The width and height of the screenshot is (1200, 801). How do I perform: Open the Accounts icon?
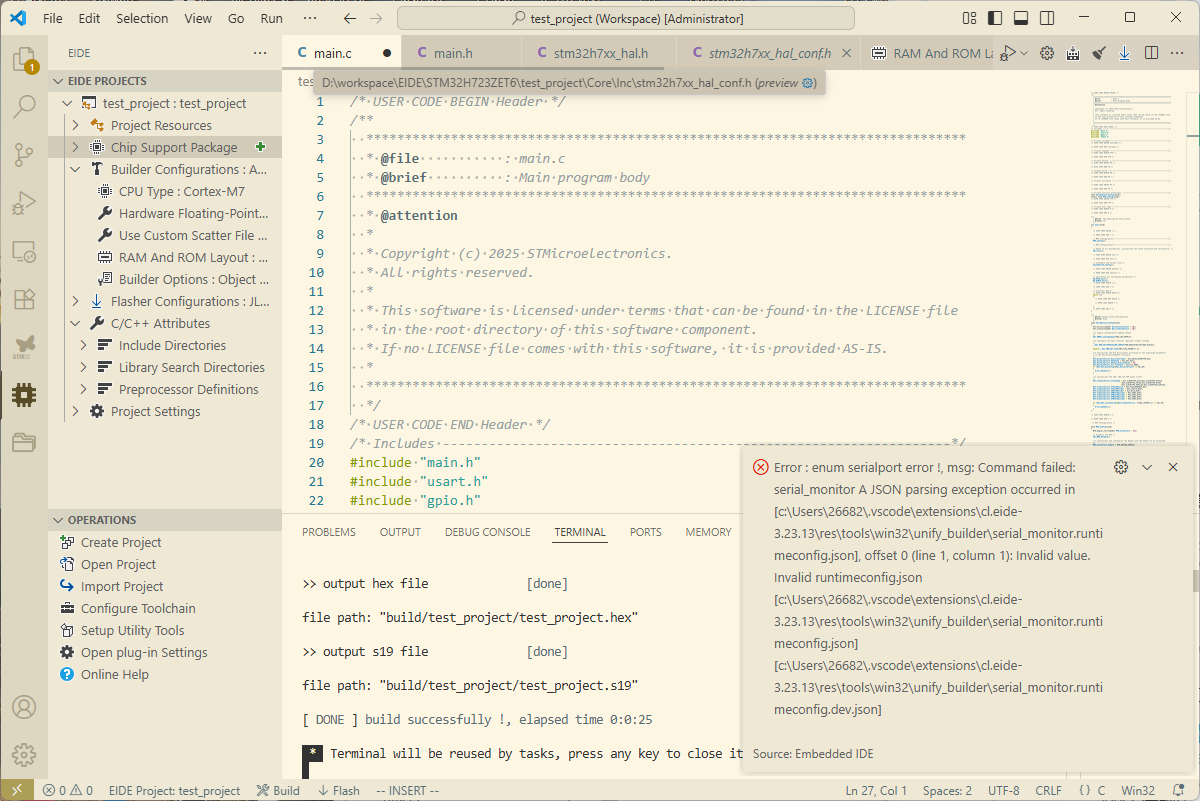click(x=24, y=707)
